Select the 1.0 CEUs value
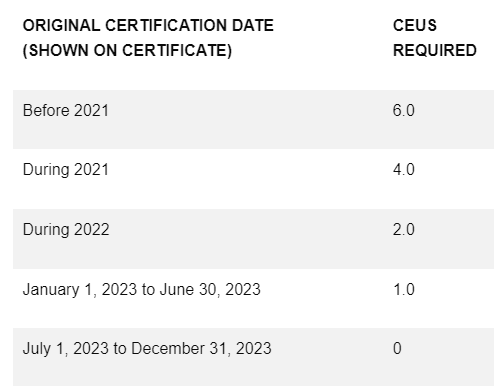This screenshot has width=494, height=386. coord(404,290)
